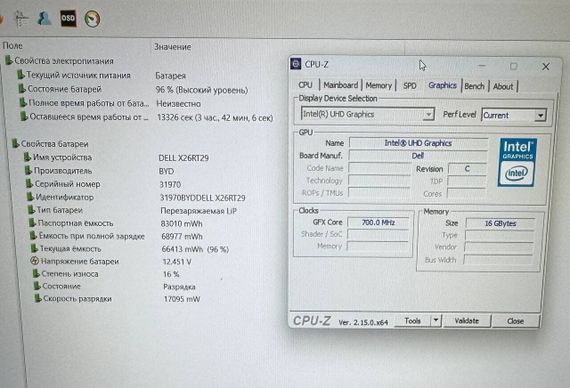Viewport: 570px width, 388px height.
Task: Maximize the CPU-Z window
Action: (513, 66)
